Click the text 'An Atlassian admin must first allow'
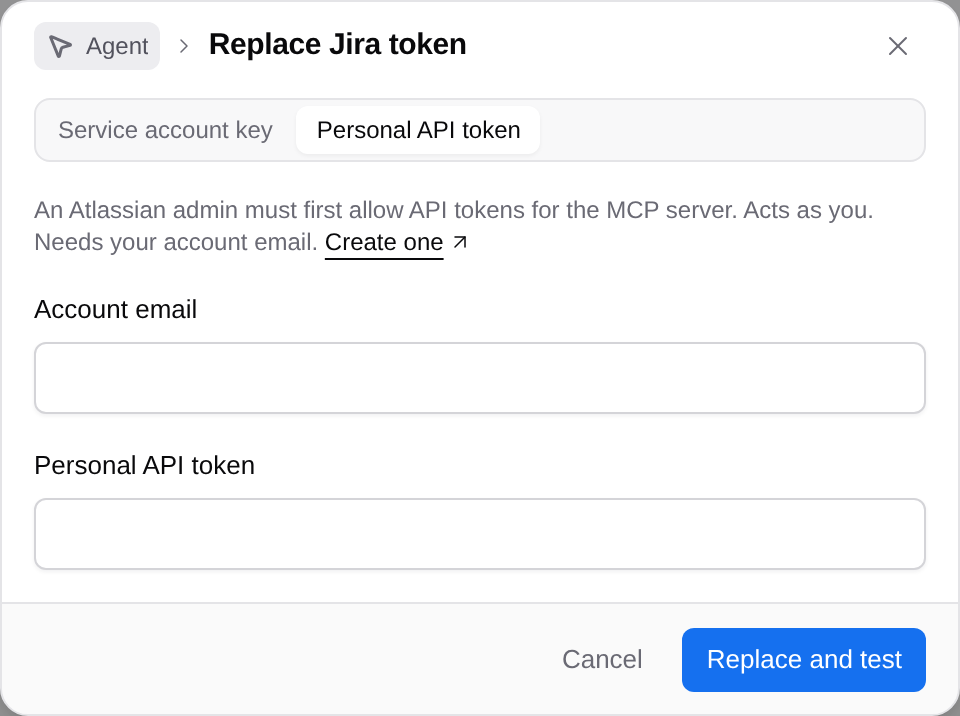This screenshot has width=960, height=716. pyautogui.click(x=219, y=210)
